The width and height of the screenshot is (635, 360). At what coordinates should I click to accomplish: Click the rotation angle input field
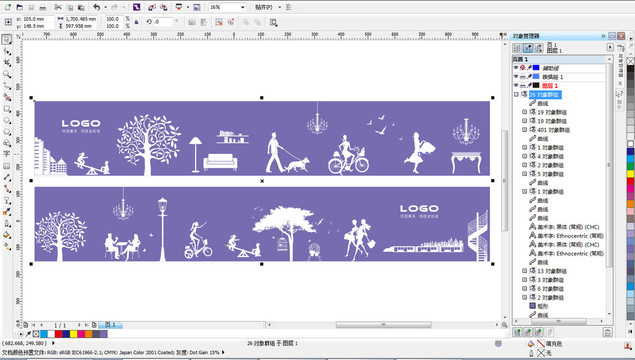pos(163,22)
